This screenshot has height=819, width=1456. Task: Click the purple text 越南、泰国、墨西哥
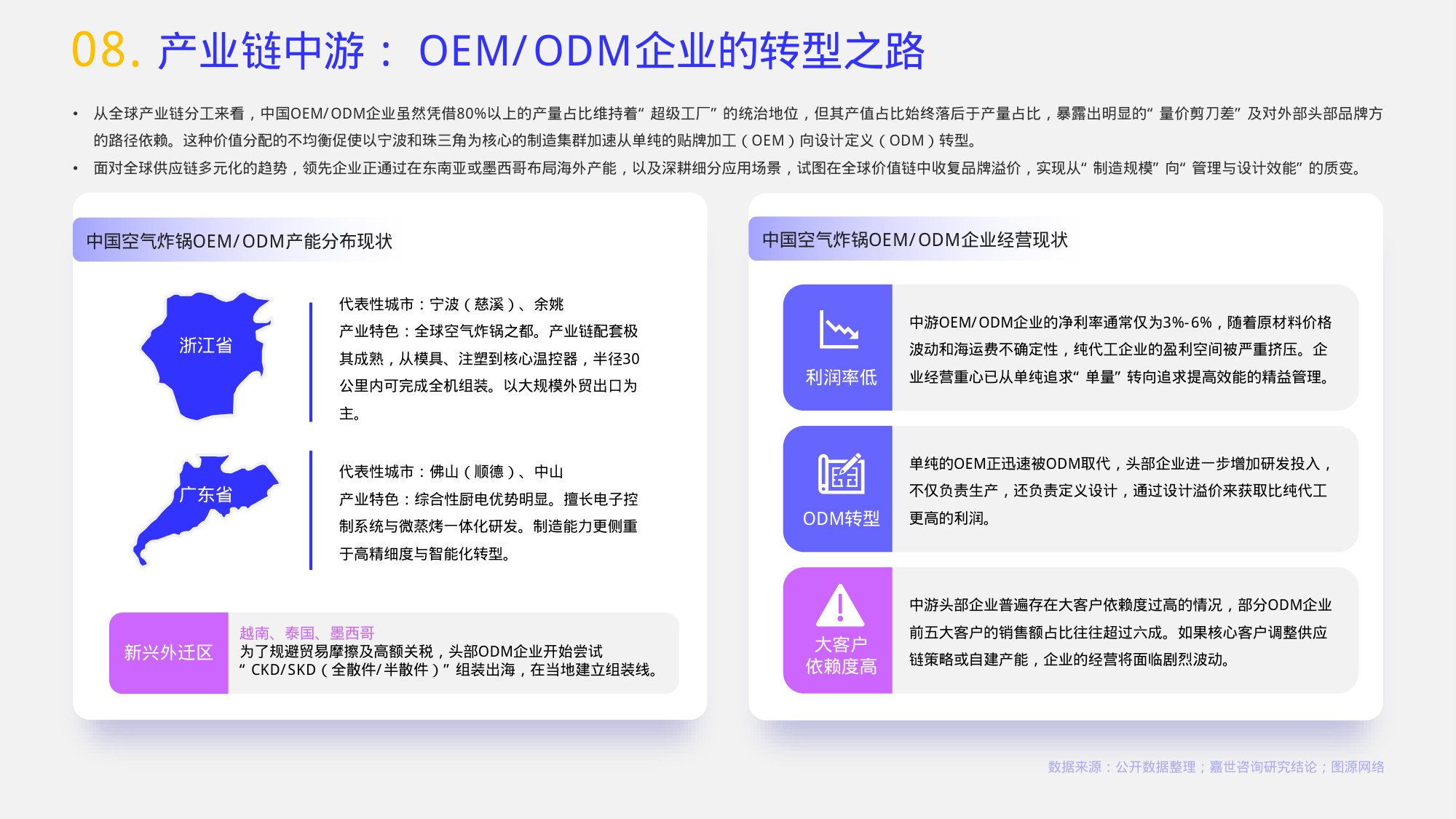(306, 633)
